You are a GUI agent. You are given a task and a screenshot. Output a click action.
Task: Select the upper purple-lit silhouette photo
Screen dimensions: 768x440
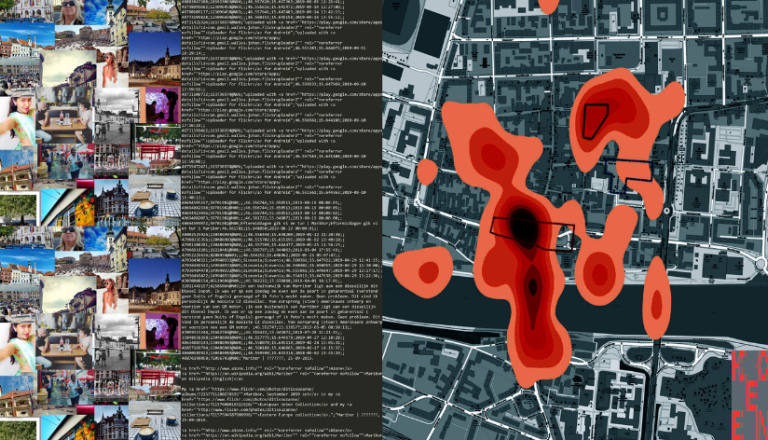coord(158,104)
